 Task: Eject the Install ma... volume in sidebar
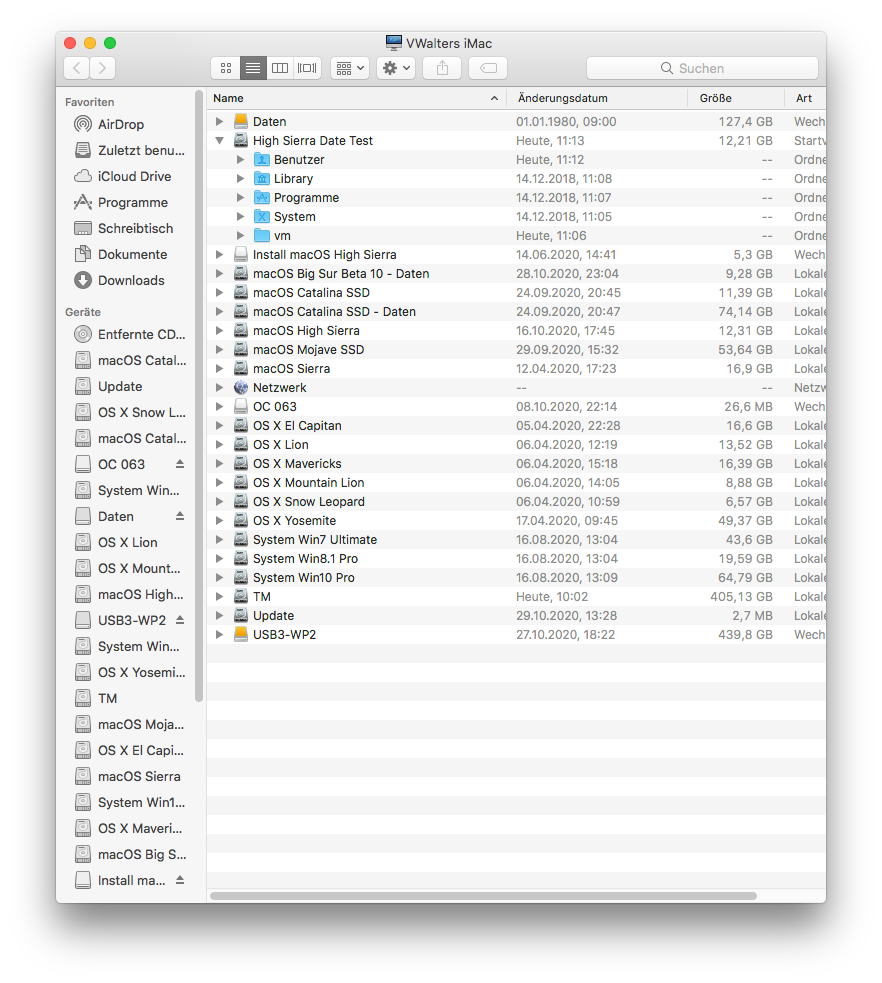click(180, 880)
